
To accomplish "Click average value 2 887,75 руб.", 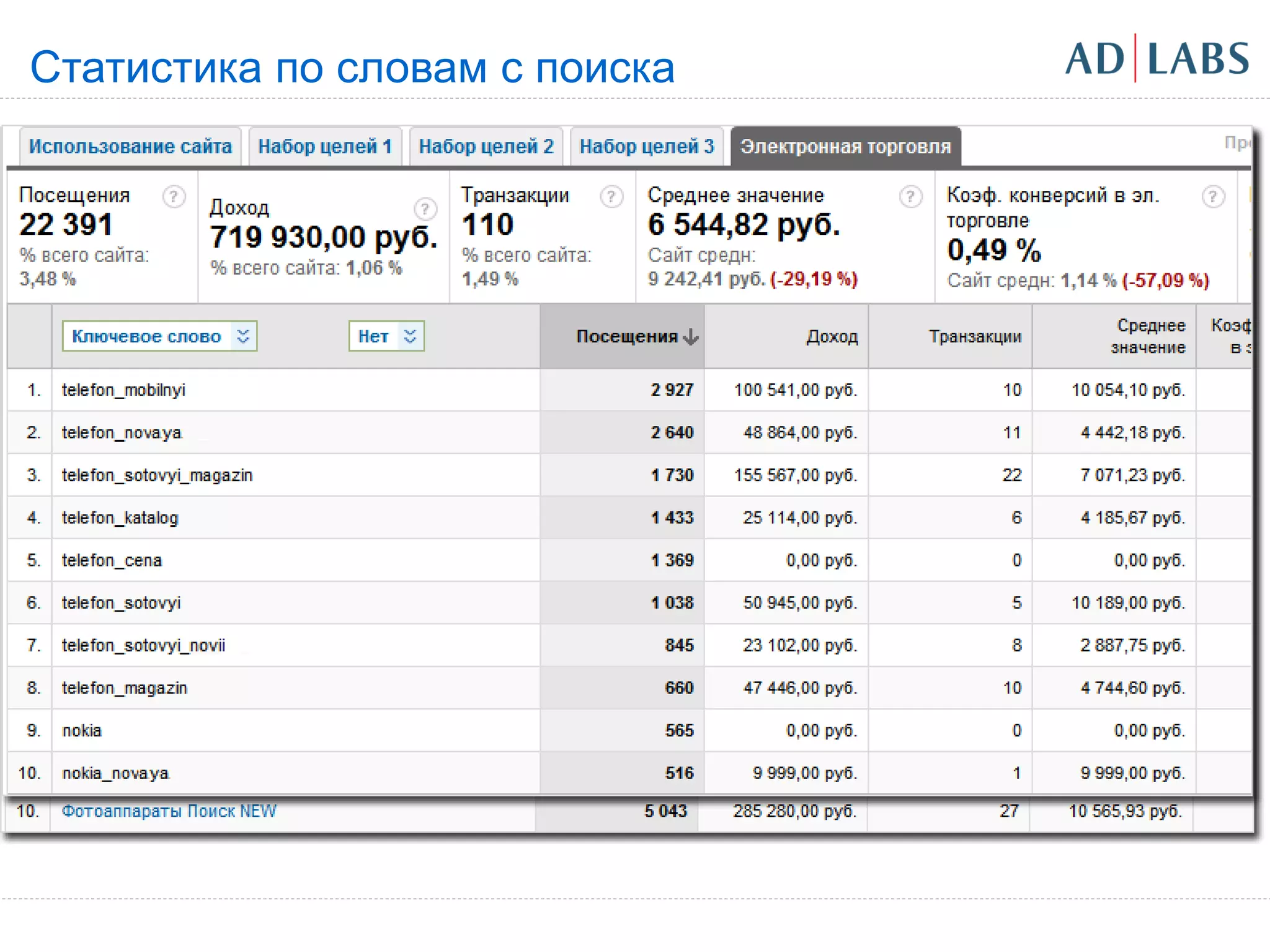I will click(x=1132, y=645).
